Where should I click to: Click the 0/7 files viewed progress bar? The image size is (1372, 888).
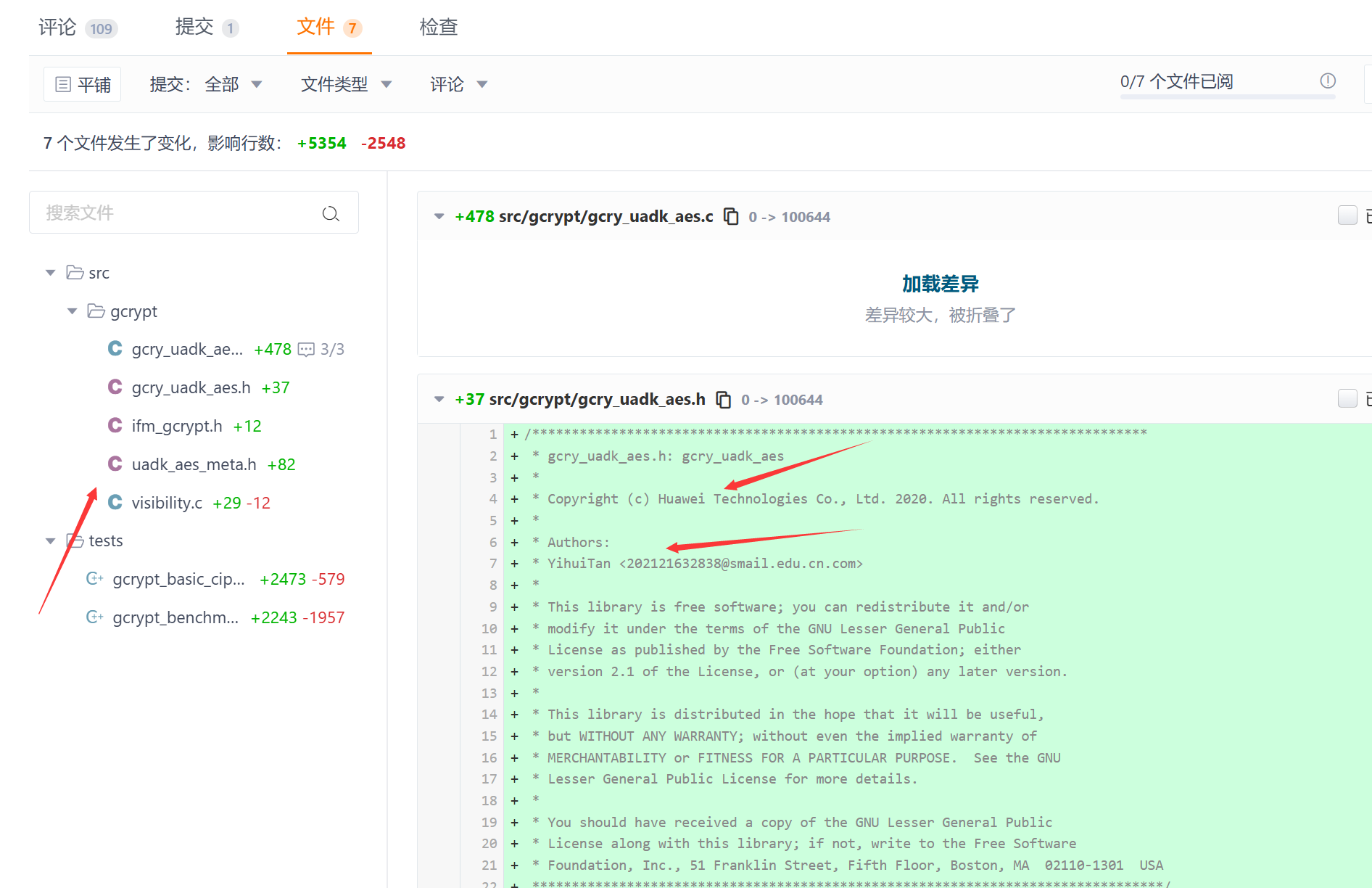(x=1228, y=96)
